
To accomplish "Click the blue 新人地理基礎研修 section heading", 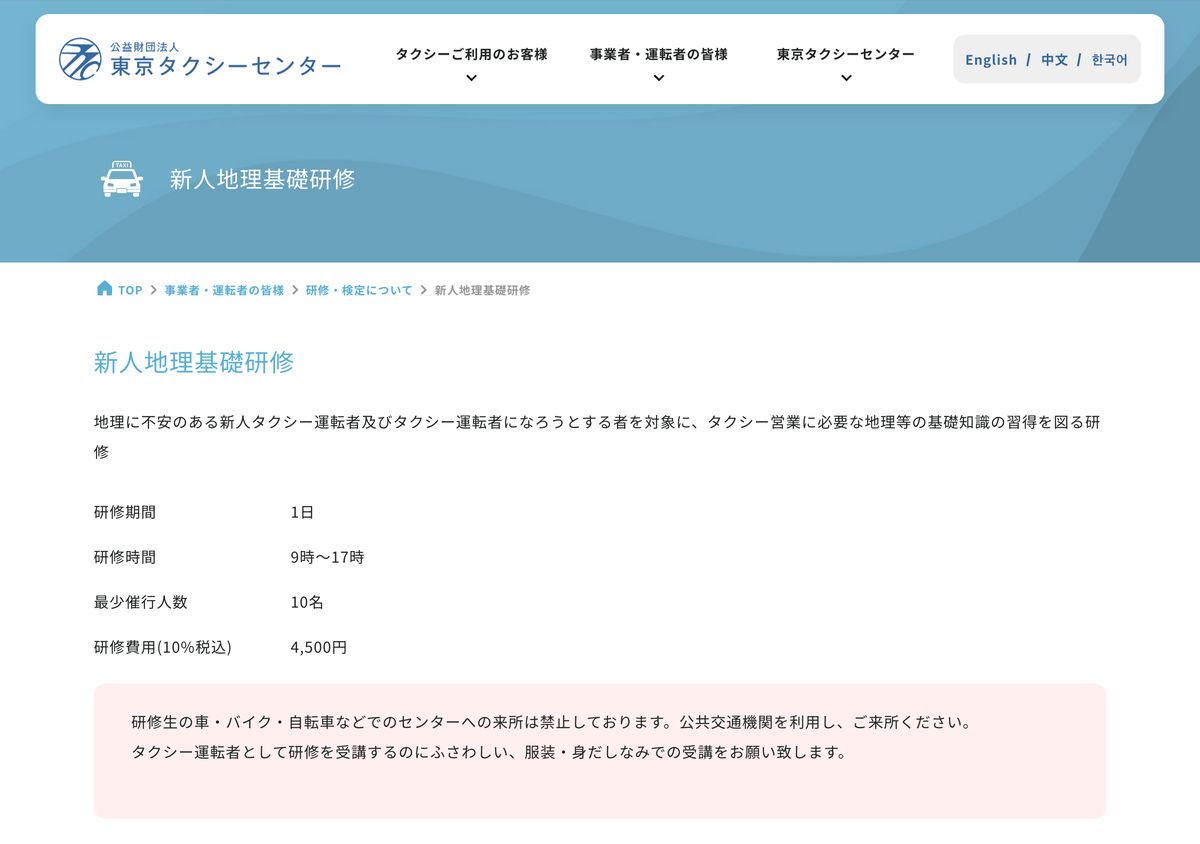I will point(194,362).
